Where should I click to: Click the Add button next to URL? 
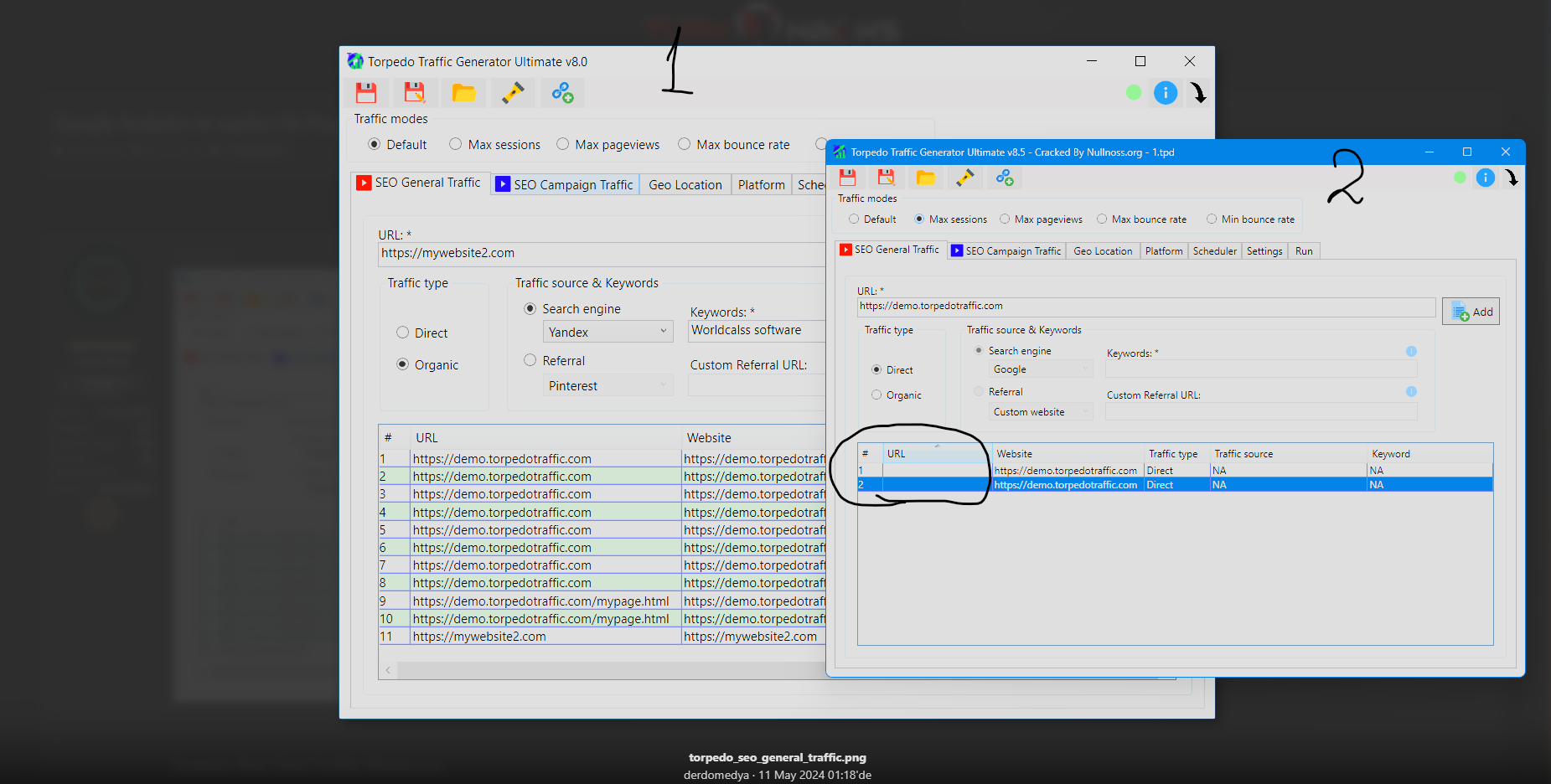(x=1471, y=312)
